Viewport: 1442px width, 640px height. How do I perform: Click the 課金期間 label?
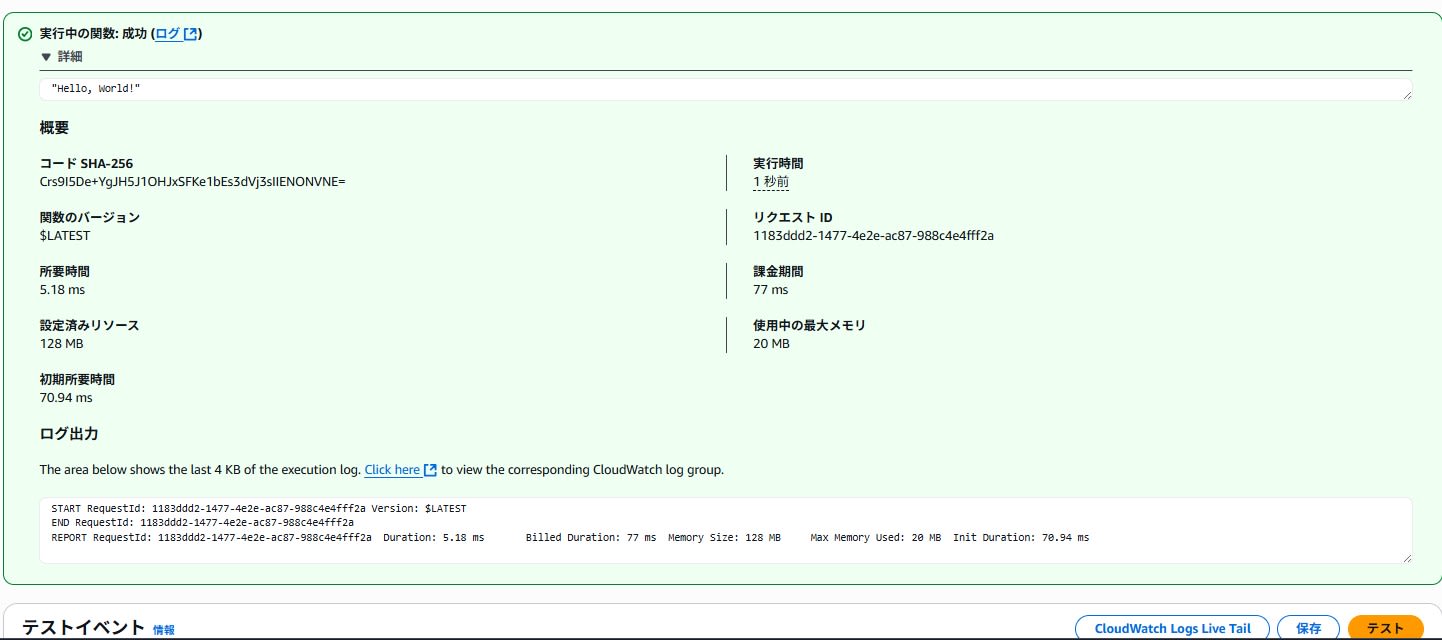pyautogui.click(x=778, y=271)
